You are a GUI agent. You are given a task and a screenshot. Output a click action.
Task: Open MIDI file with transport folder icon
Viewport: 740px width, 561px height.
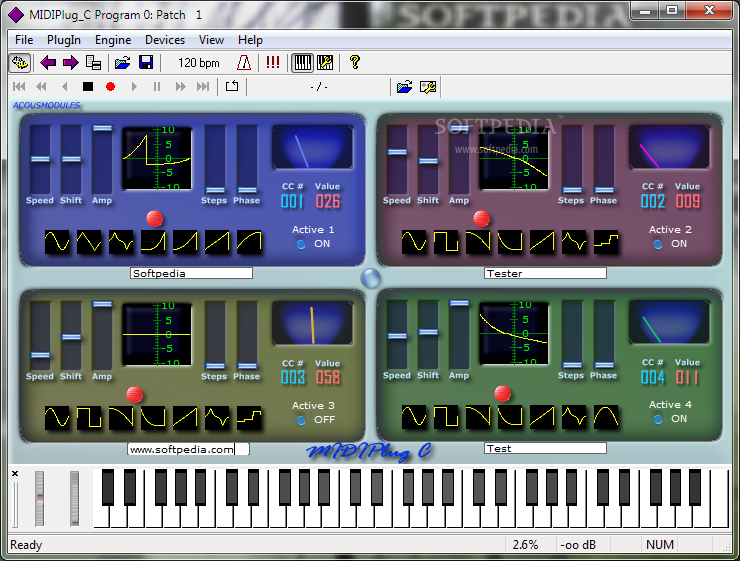(x=404, y=87)
